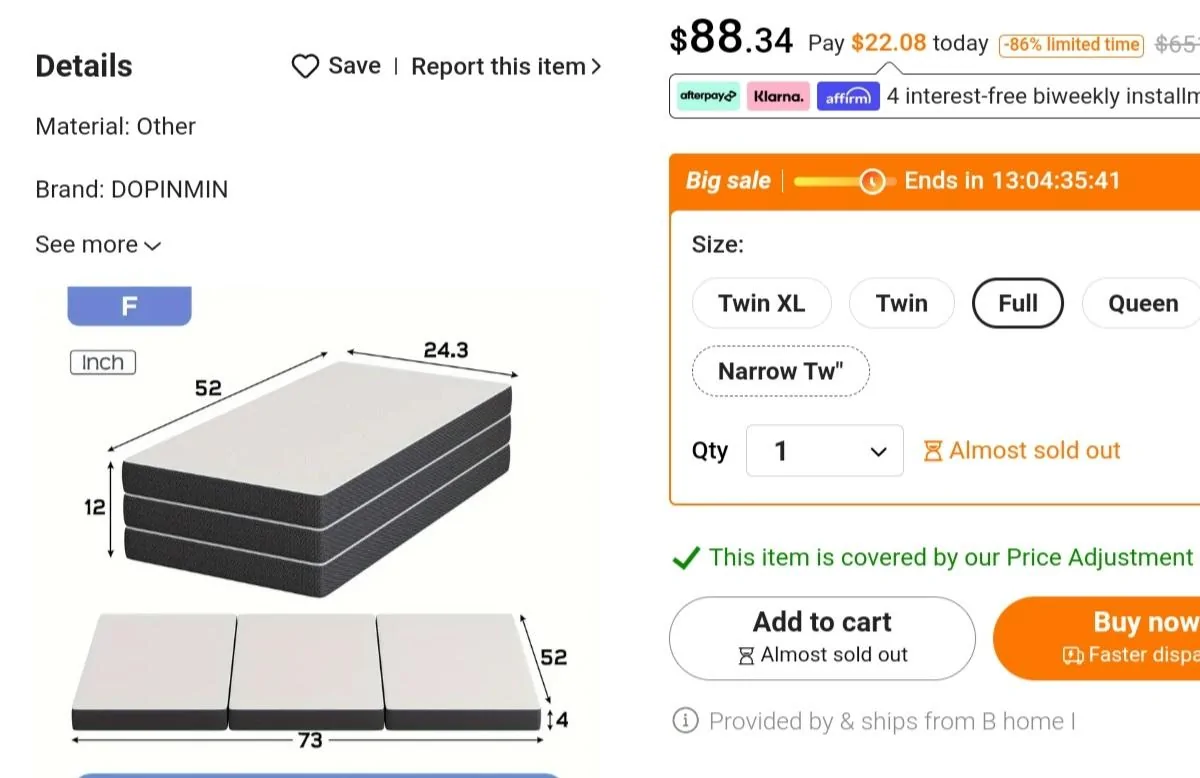Open the Qty quantity dropdown
This screenshot has width=1200, height=778.
825,451
